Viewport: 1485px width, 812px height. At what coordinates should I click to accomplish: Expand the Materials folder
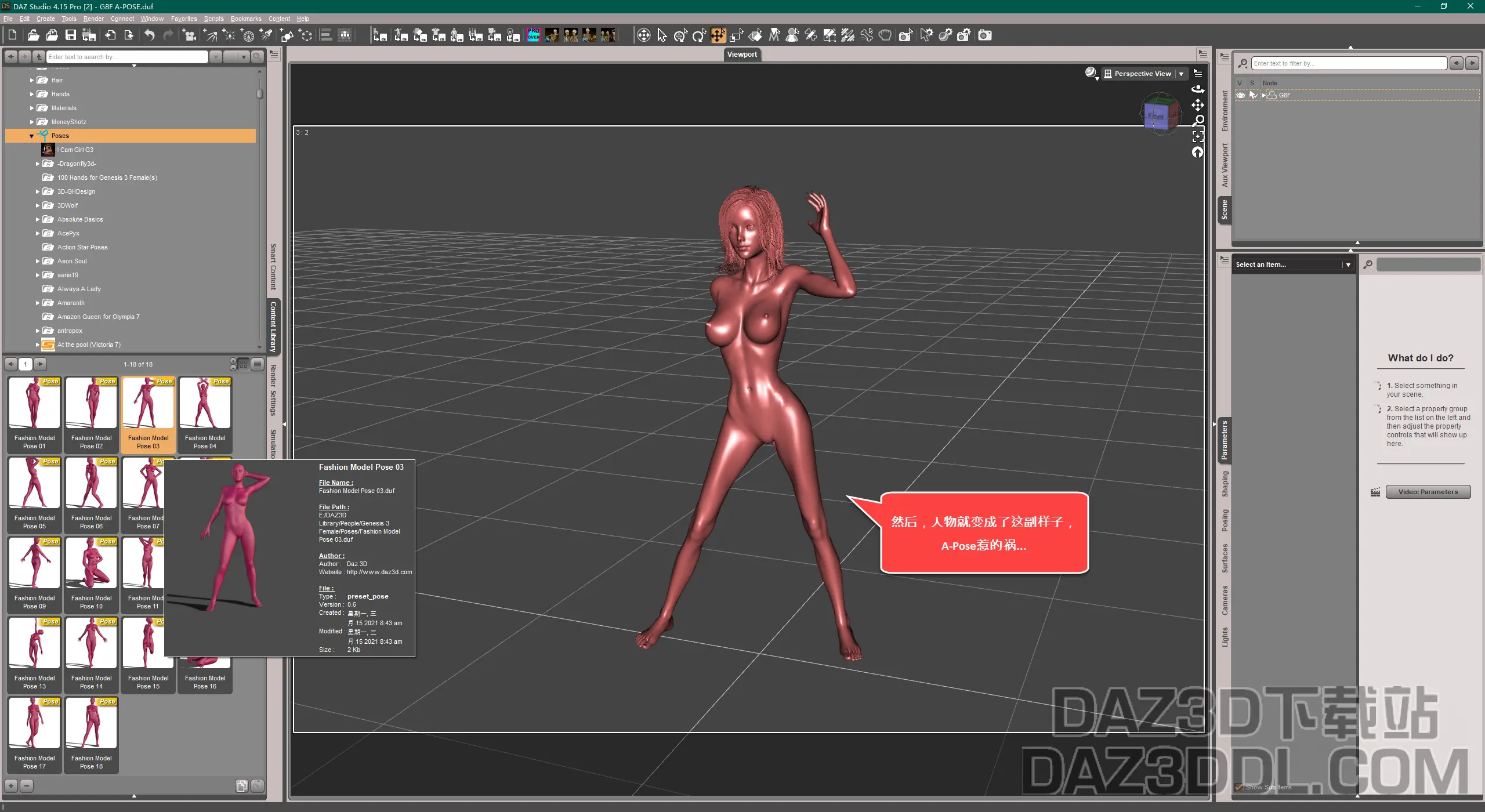point(31,108)
